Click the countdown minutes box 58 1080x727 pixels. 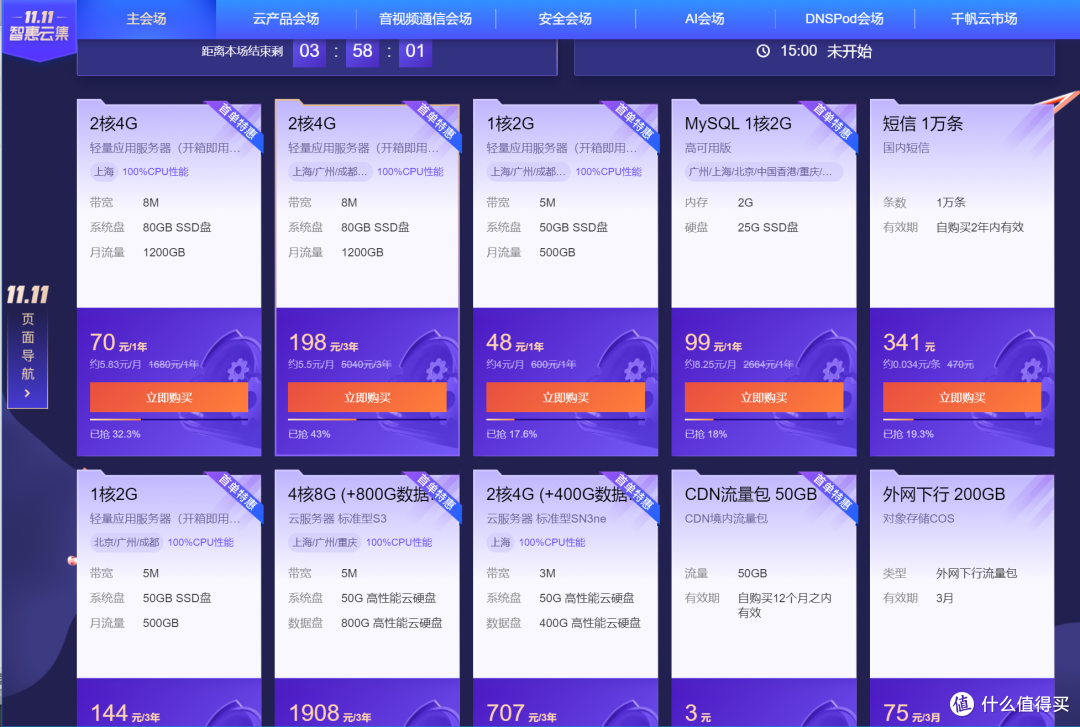[x=362, y=51]
